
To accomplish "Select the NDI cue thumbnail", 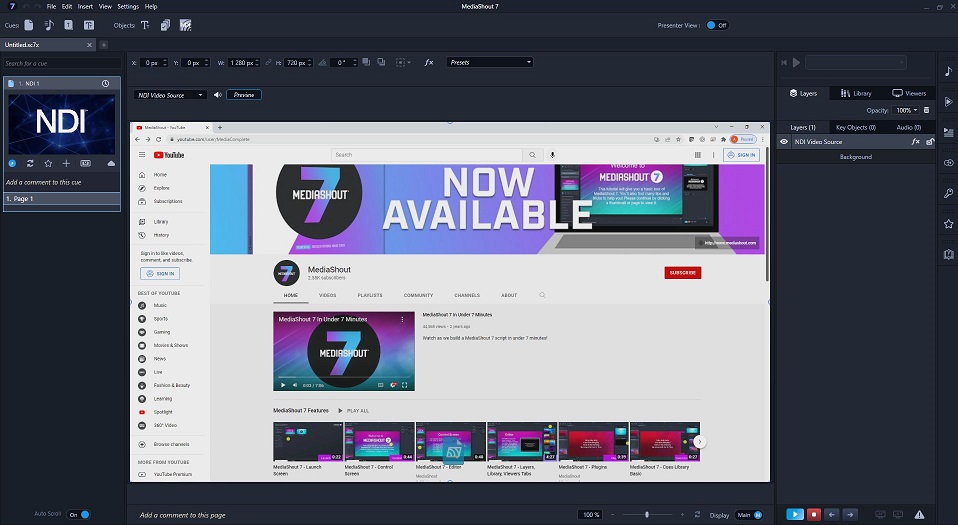I will (x=61, y=124).
